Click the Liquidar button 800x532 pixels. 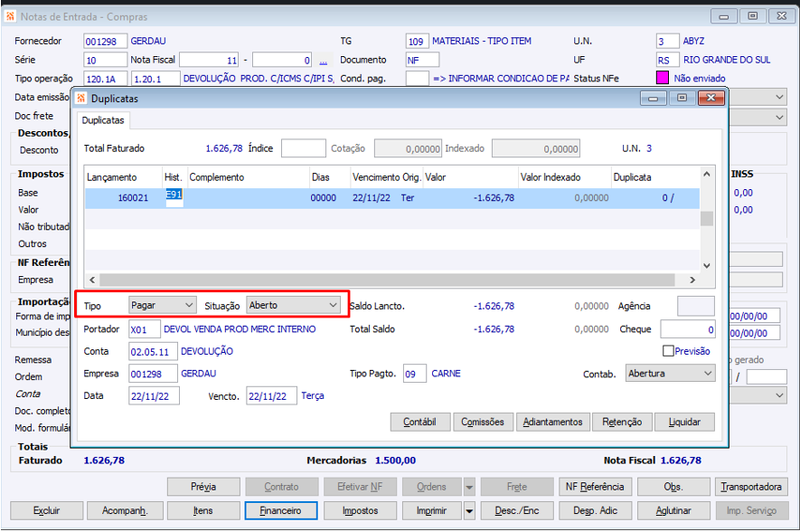click(x=684, y=422)
